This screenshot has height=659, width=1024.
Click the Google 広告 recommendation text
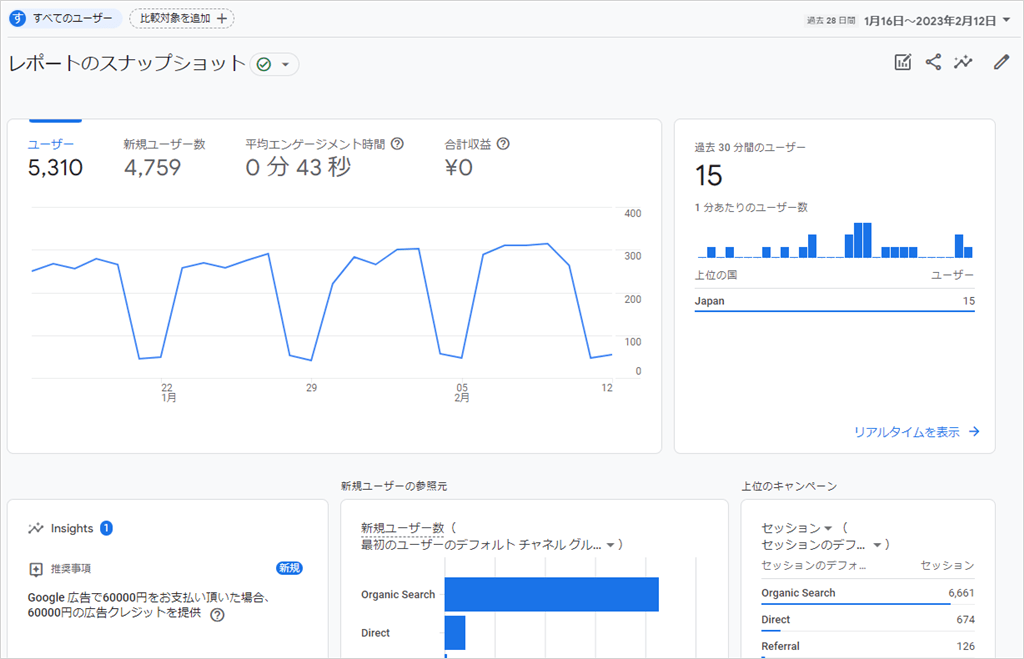(x=149, y=605)
